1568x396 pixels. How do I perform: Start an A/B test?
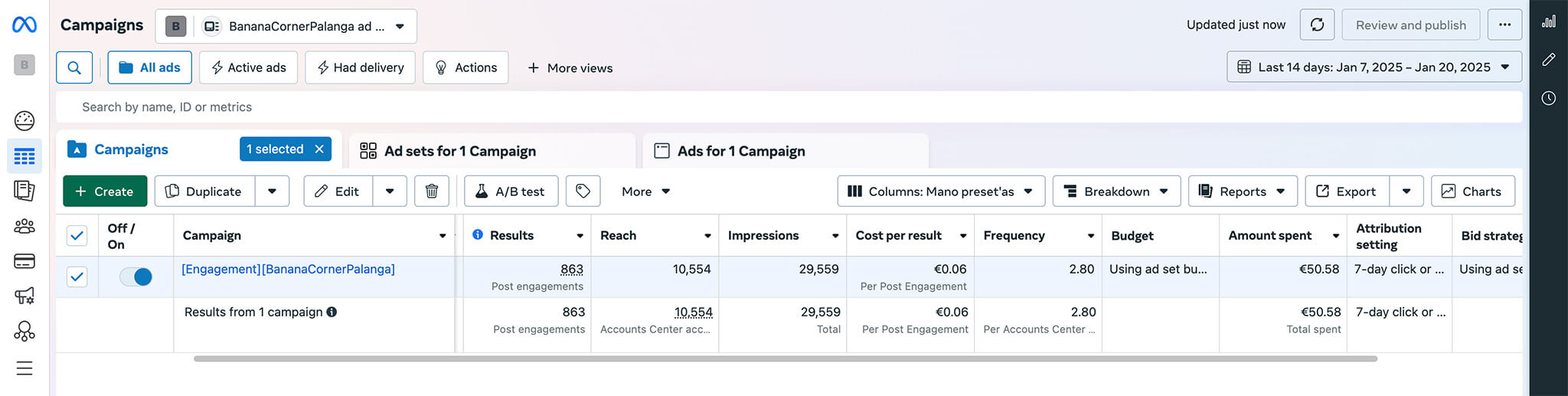[511, 191]
